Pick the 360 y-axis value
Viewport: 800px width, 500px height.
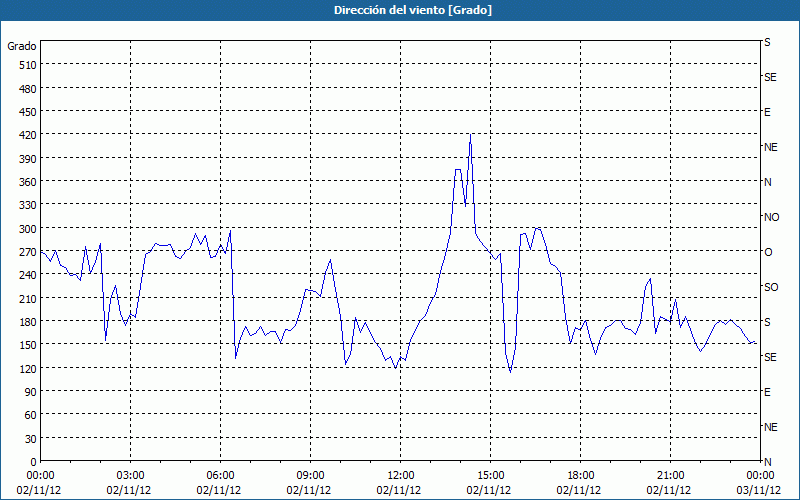pos(28,182)
